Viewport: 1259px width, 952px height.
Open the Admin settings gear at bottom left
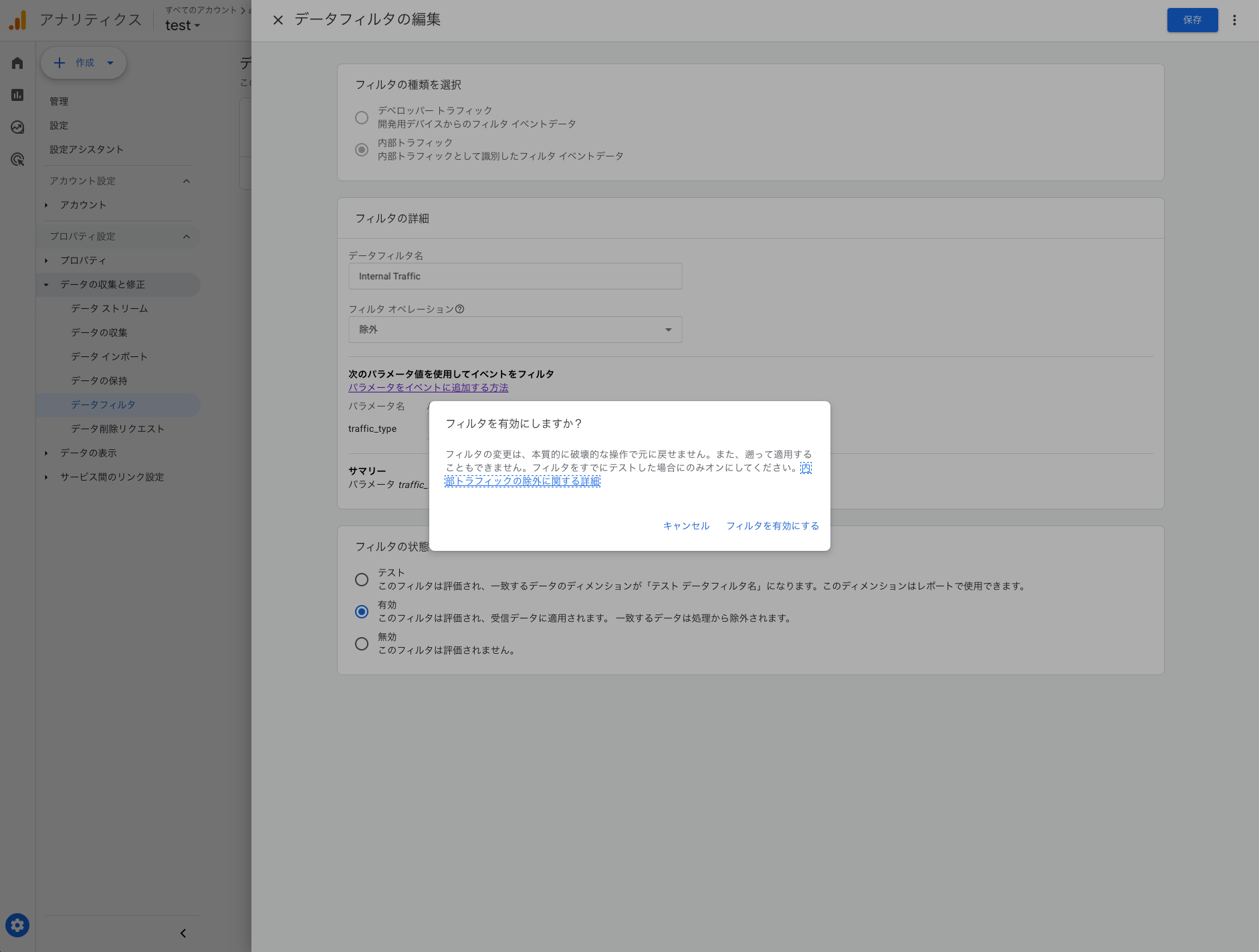(17, 925)
